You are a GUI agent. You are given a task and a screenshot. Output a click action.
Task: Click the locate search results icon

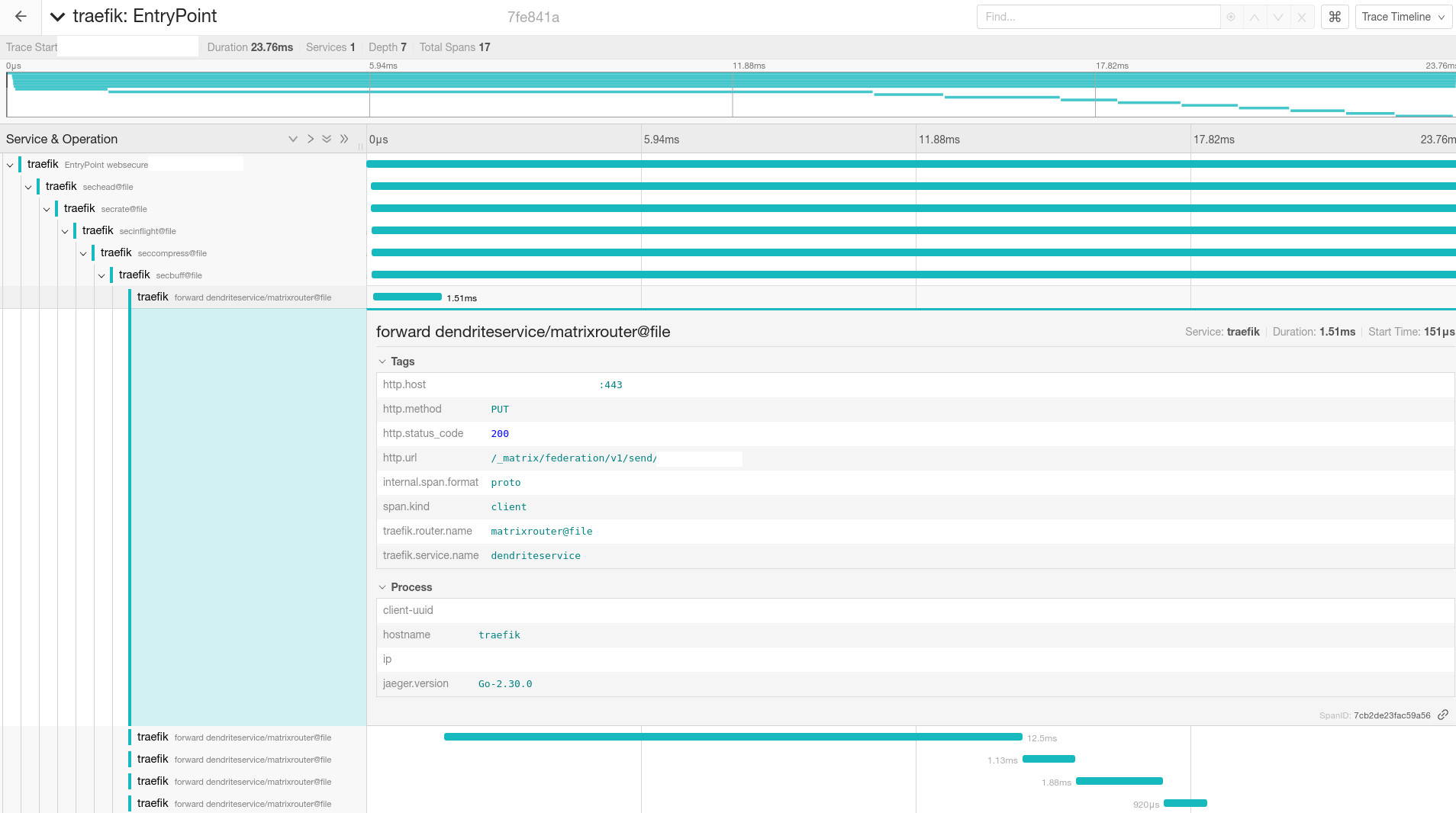pyautogui.click(x=1231, y=17)
